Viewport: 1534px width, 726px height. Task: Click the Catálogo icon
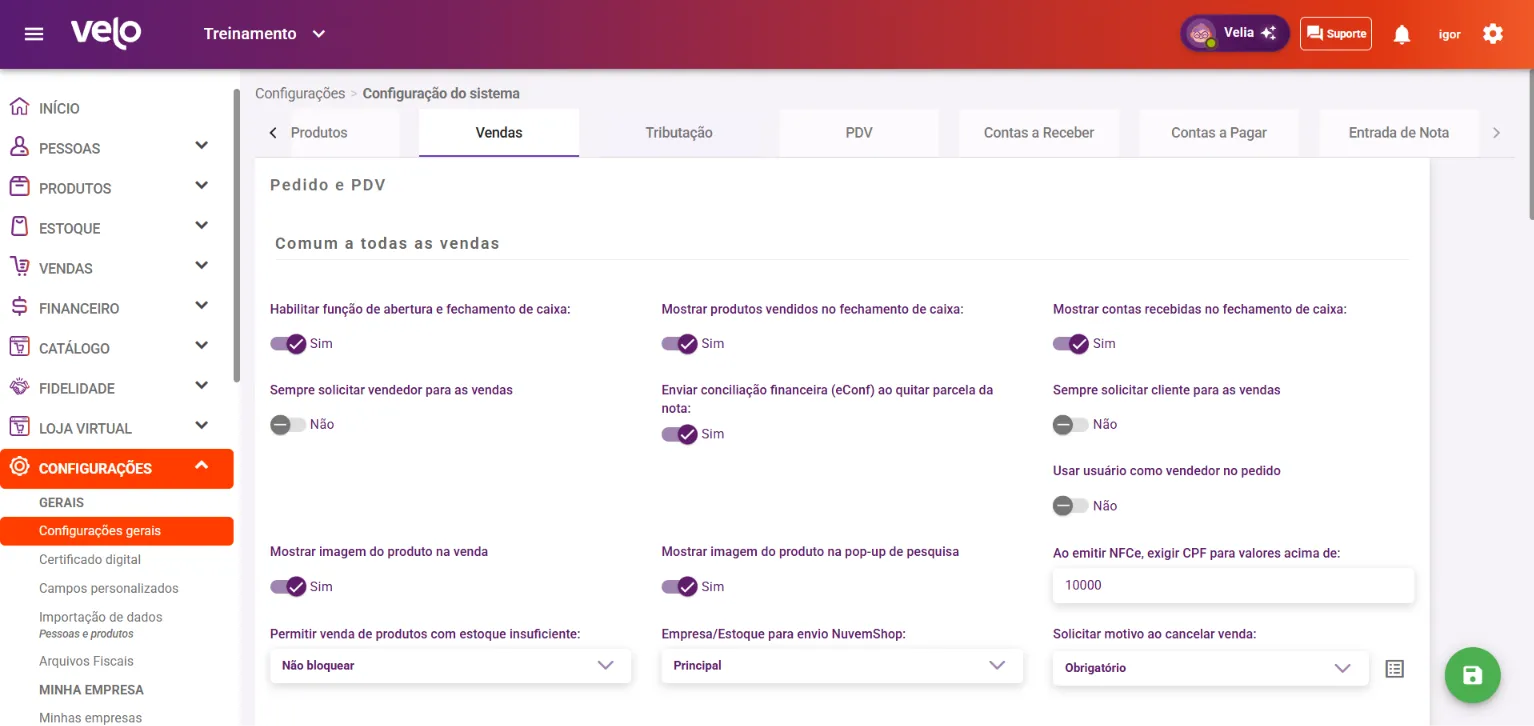click(19, 347)
